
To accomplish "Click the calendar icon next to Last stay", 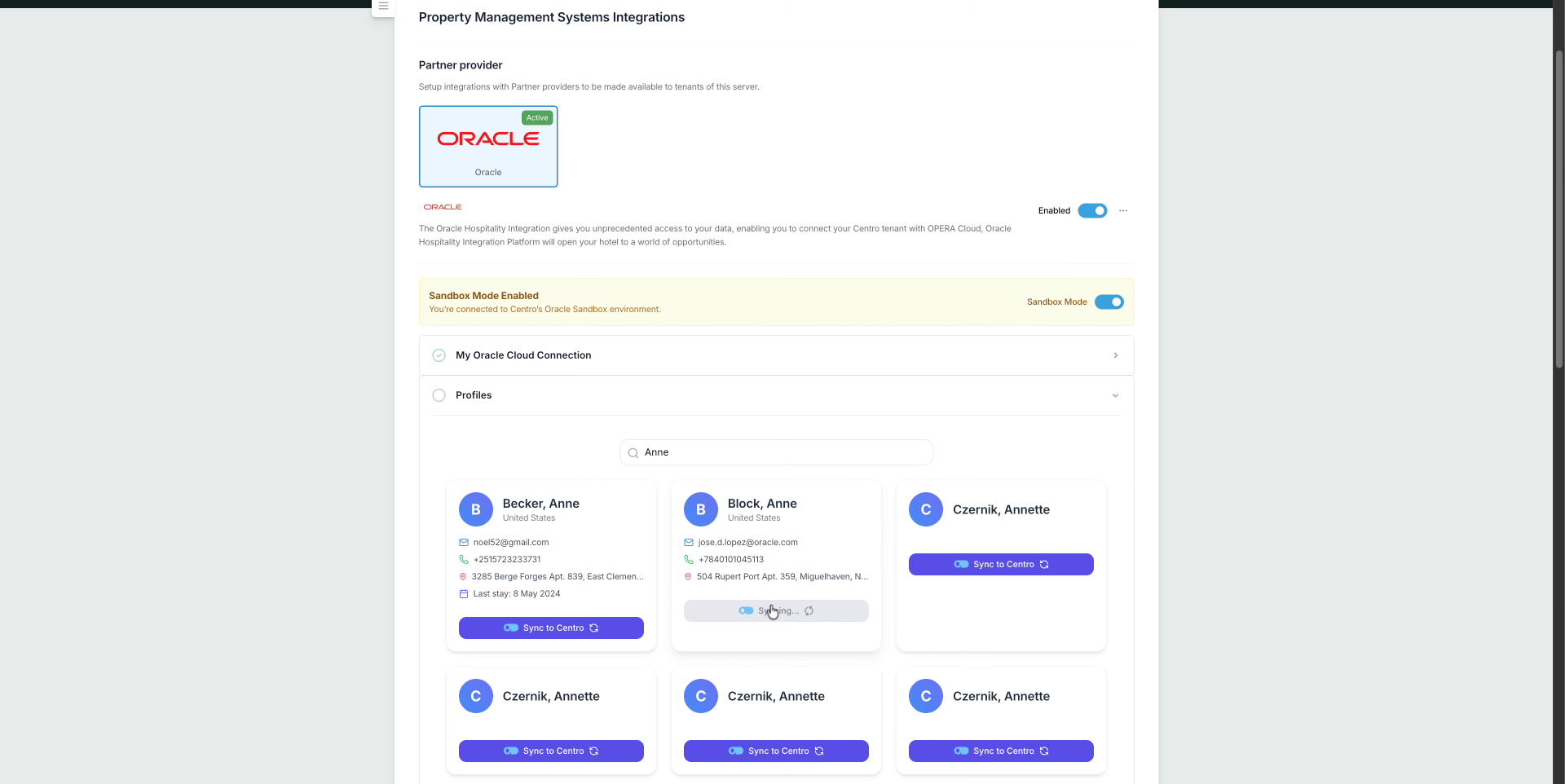I will pyautogui.click(x=464, y=594).
